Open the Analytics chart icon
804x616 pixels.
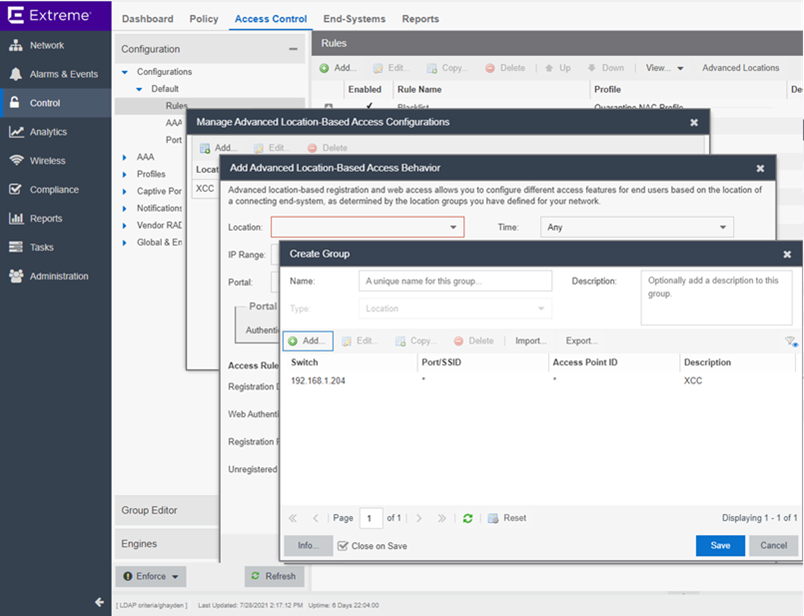[16, 132]
